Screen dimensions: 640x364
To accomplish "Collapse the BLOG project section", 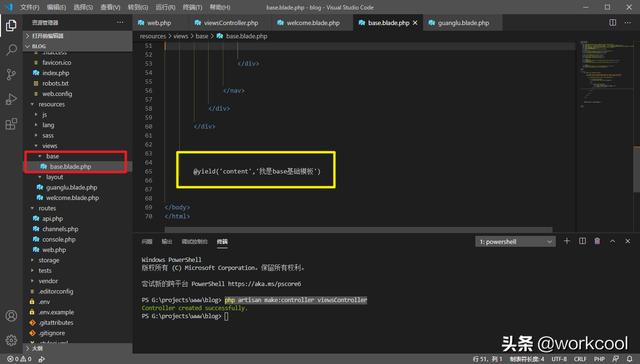I will 78,46.
